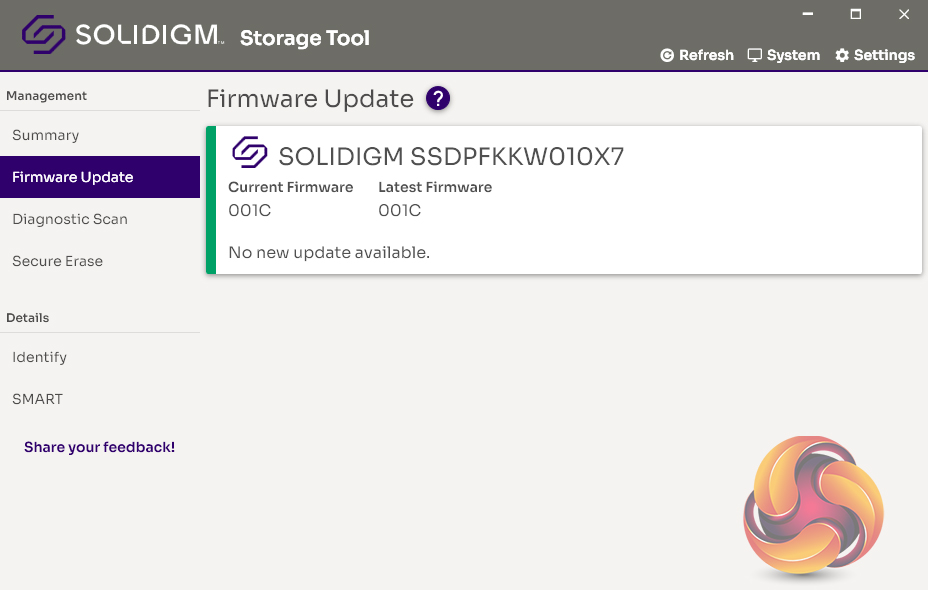Click the colorful swirl orb graphic

[812, 507]
